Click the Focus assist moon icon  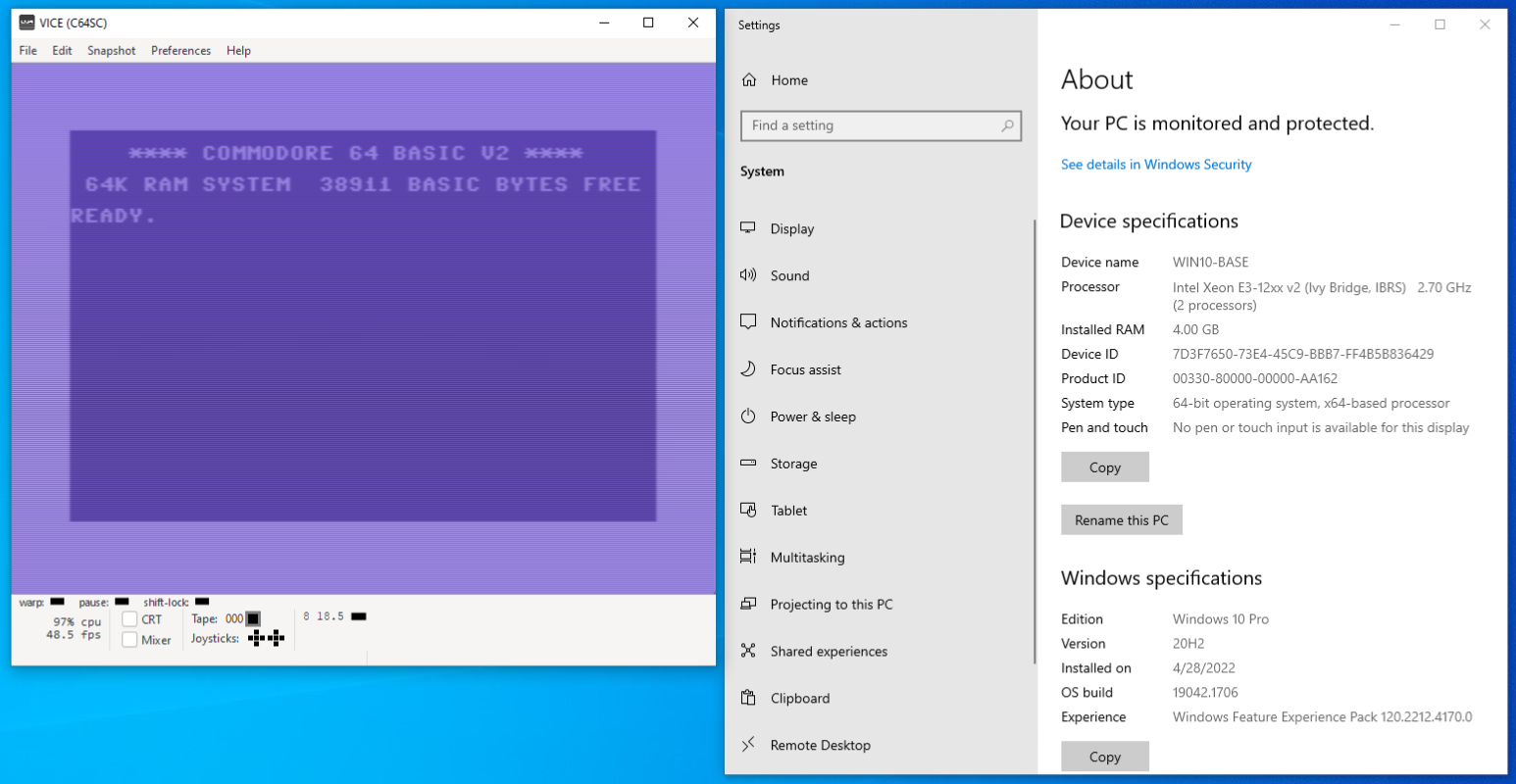(748, 368)
